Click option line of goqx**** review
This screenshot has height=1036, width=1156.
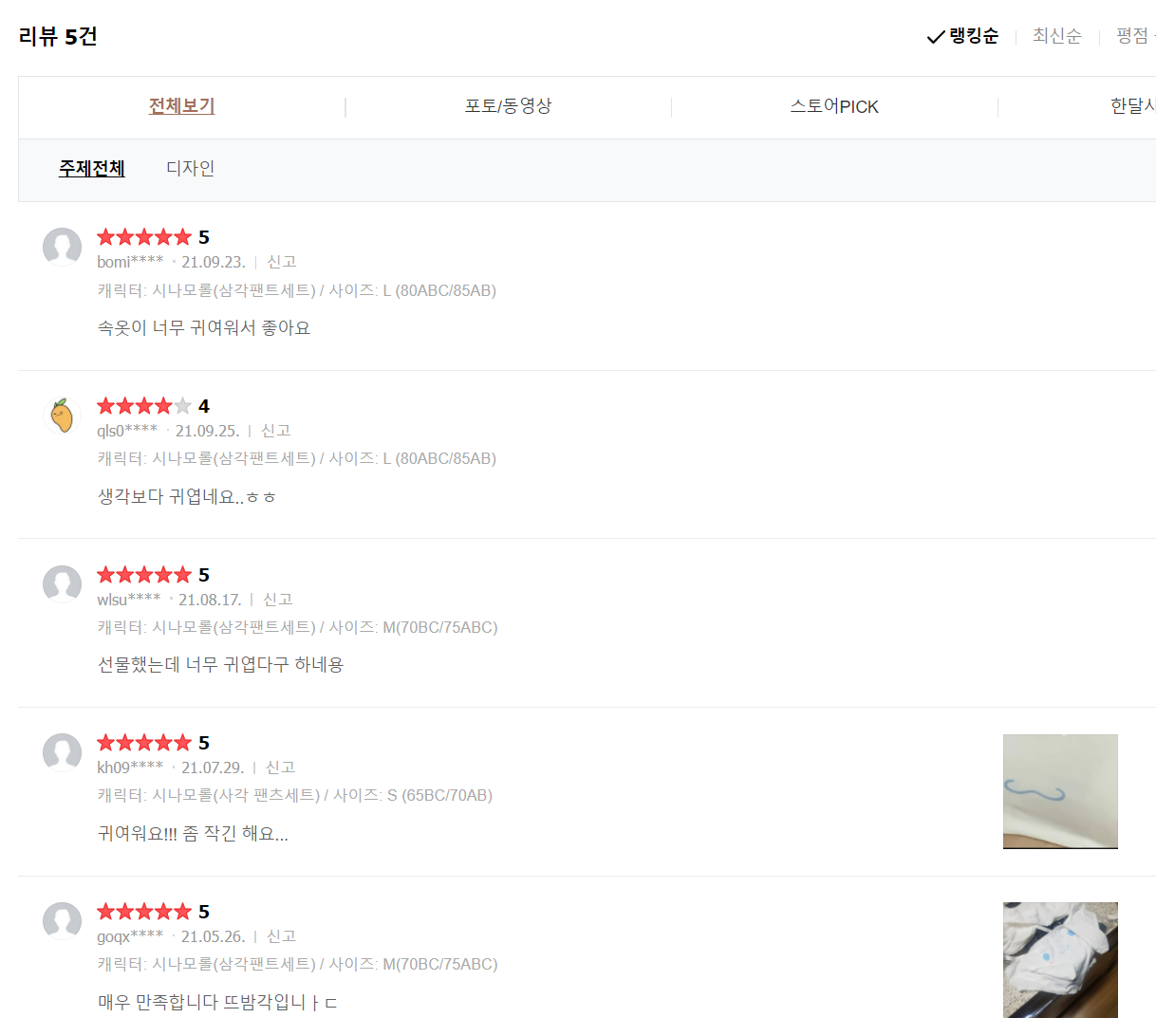(297, 964)
